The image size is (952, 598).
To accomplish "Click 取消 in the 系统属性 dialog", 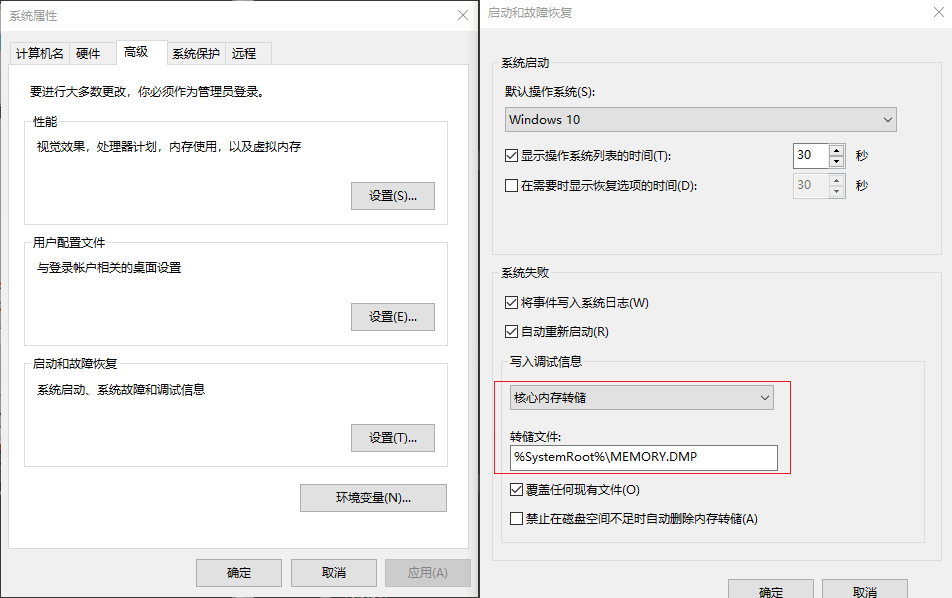I will (334, 573).
